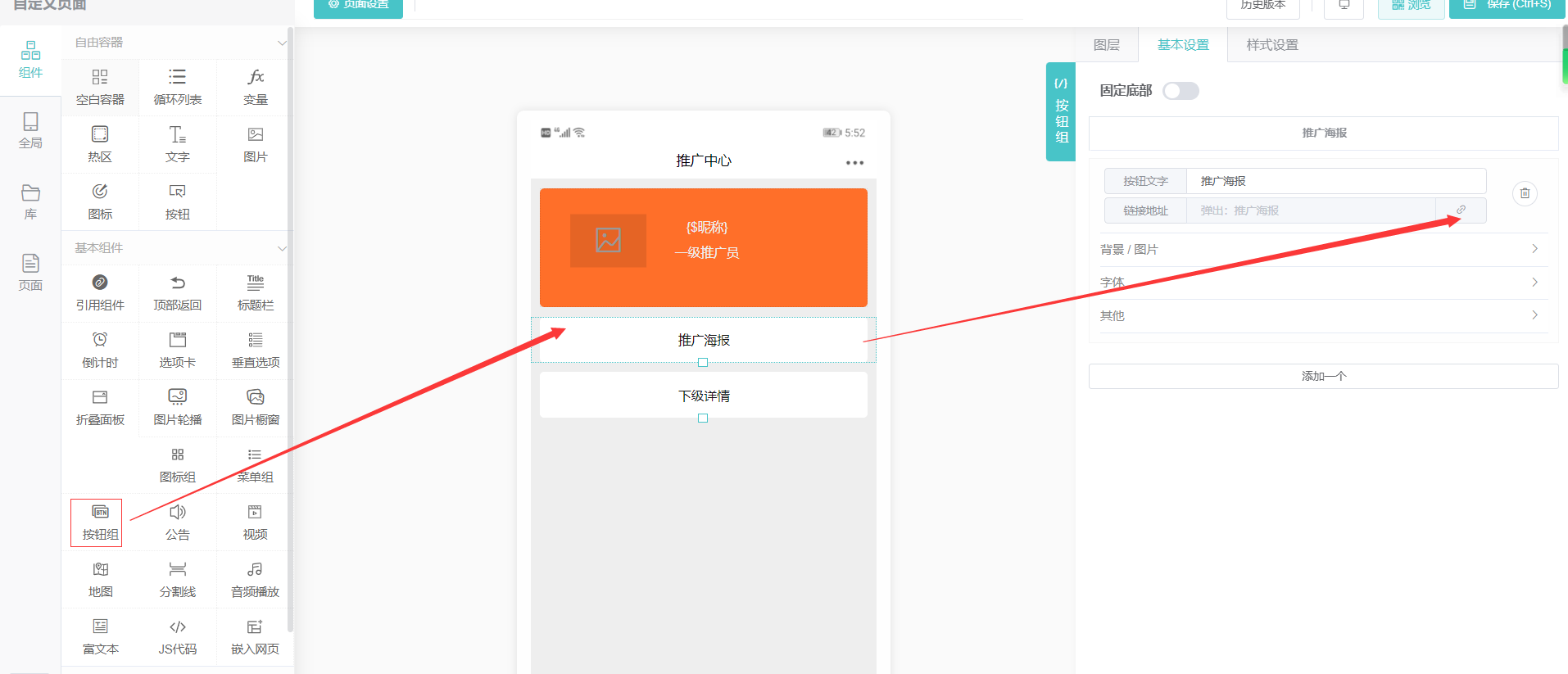Click the 页面设置 button
Image resolution: width=1568 pixels, height=674 pixels.
(x=358, y=6)
